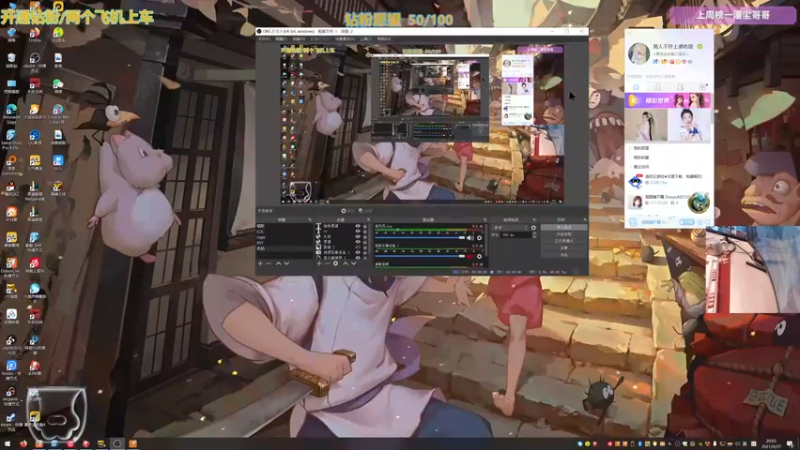Select the csgo scene in OBS
This screenshot has height=450, width=800.
284,237
